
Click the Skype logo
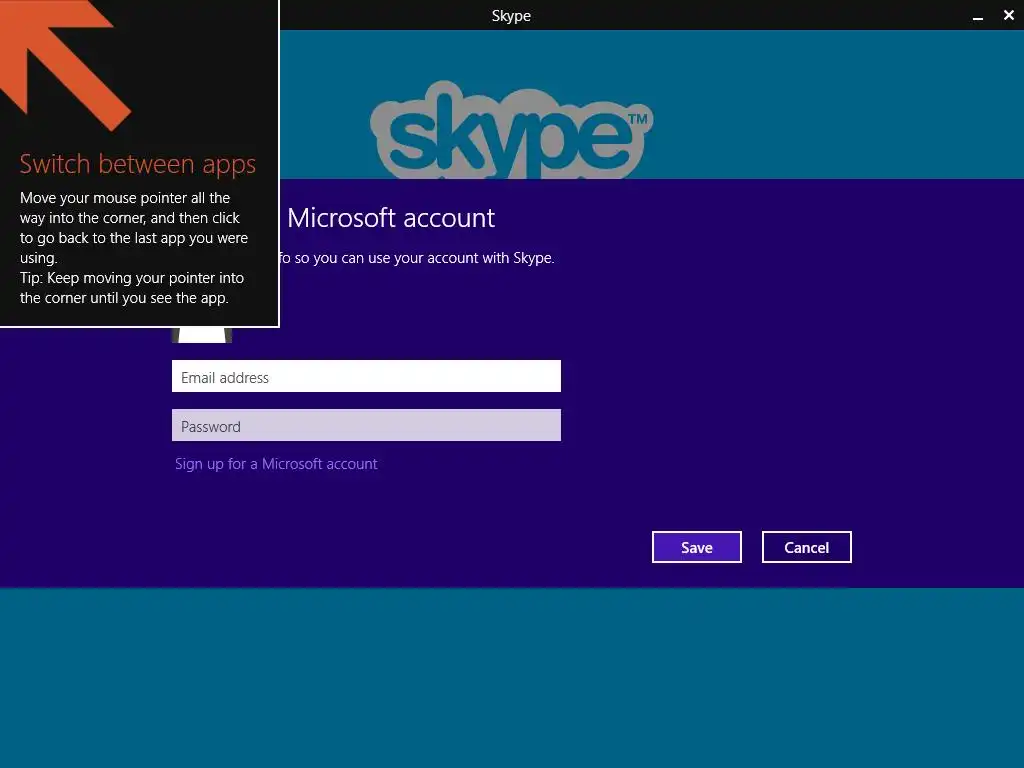click(511, 131)
